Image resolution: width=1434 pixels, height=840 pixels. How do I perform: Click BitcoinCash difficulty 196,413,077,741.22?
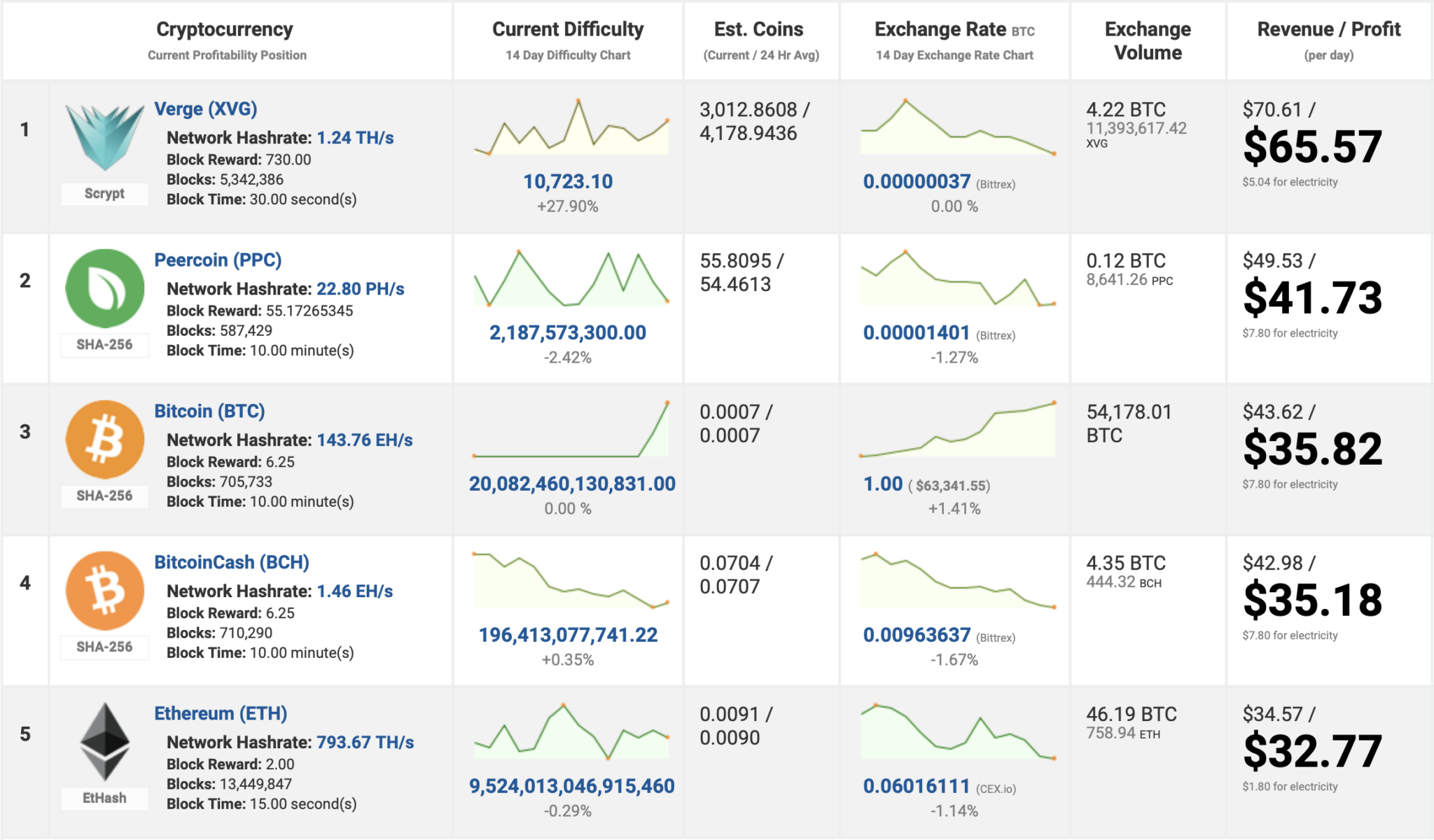[568, 636]
